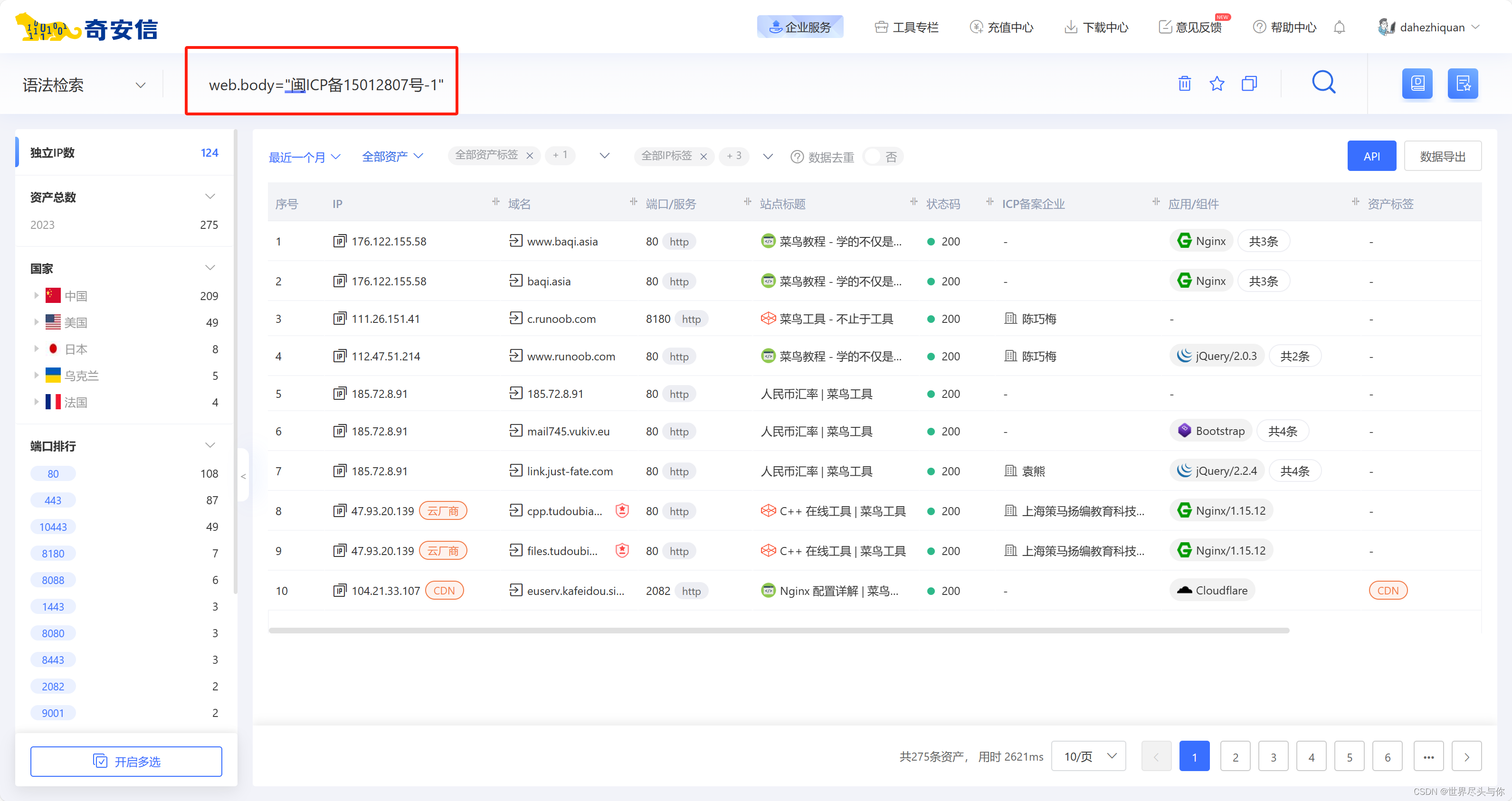Image resolution: width=1512 pixels, height=801 pixels.
Task: Expand the IP tag filter dropdown arrow
Action: 768,156
